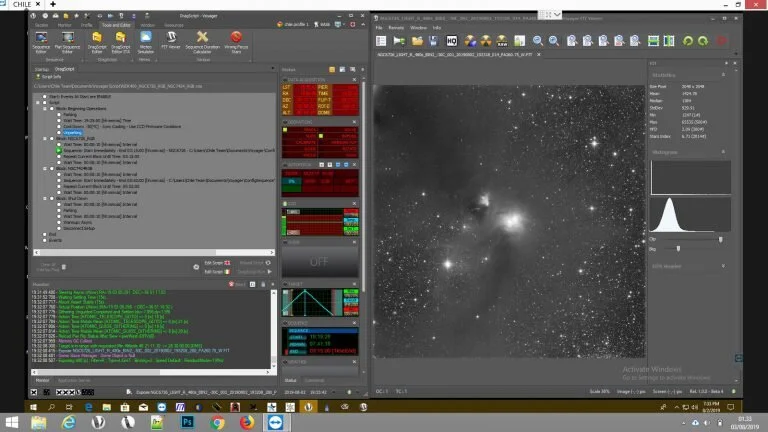This screenshot has height=432, width=768.
Task: Collapse the Block NGC6726_RGB node
Action: click(x=45, y=139)
